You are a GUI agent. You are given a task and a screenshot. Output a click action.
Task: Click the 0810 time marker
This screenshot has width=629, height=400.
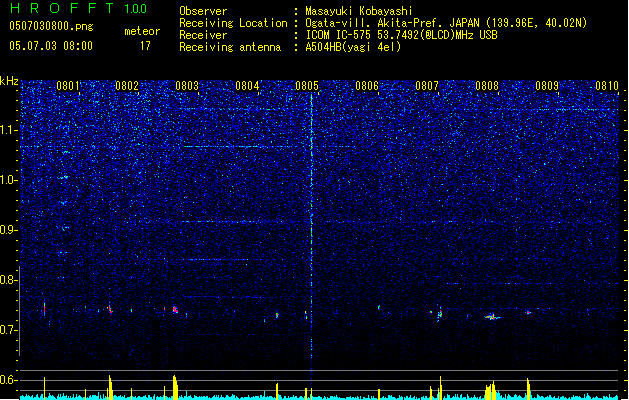point(607,86)
